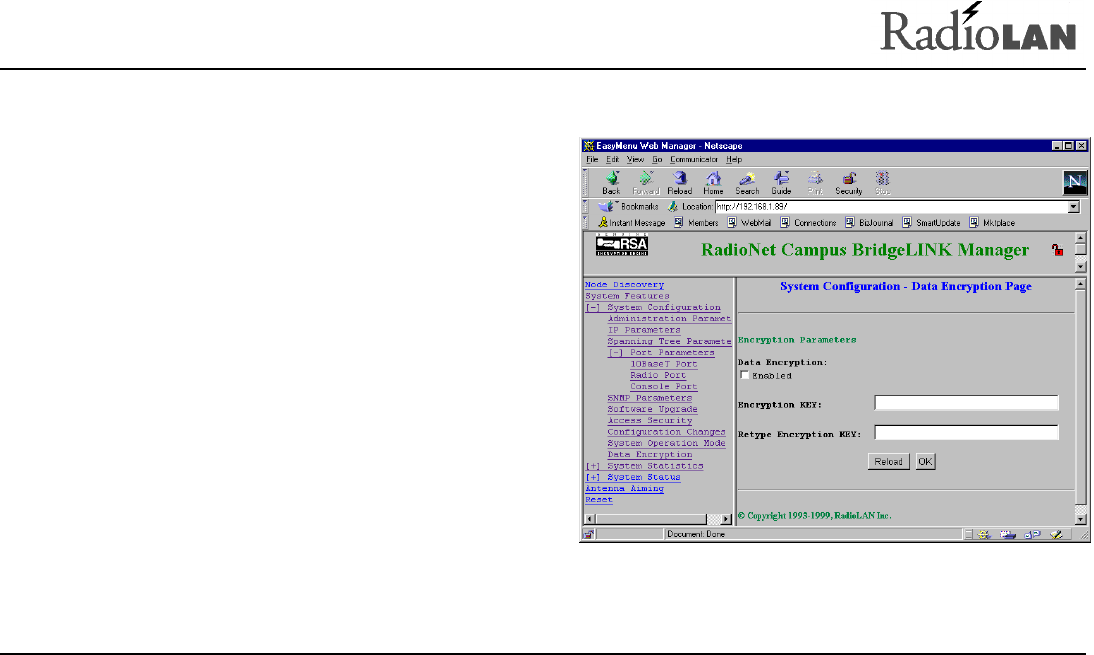Screen dimensions: 1094x655
Task: Click the Guide toolbar icon
Action: tap(781, 179)
